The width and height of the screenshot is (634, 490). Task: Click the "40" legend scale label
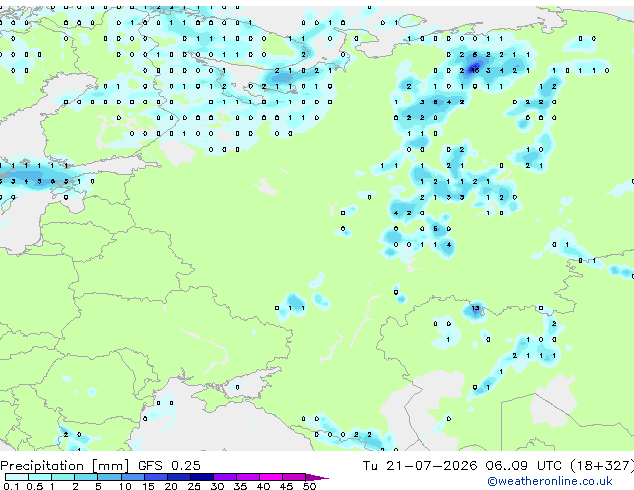coord(263,486)
